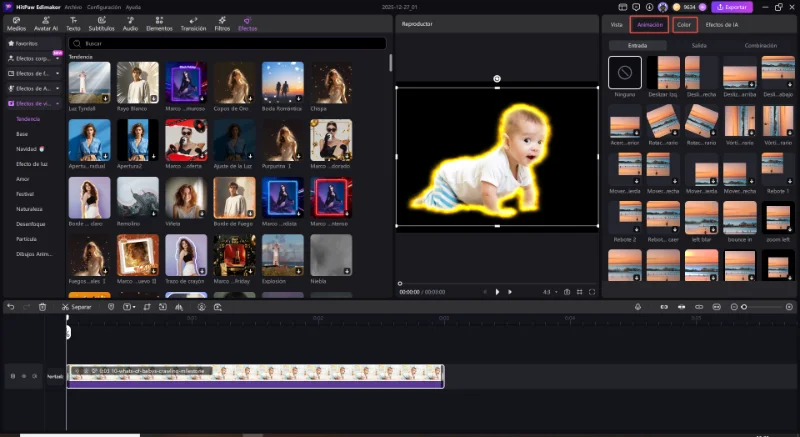Open the Subtítulos panel
This screenshot has width=800, height=437.
102,24
